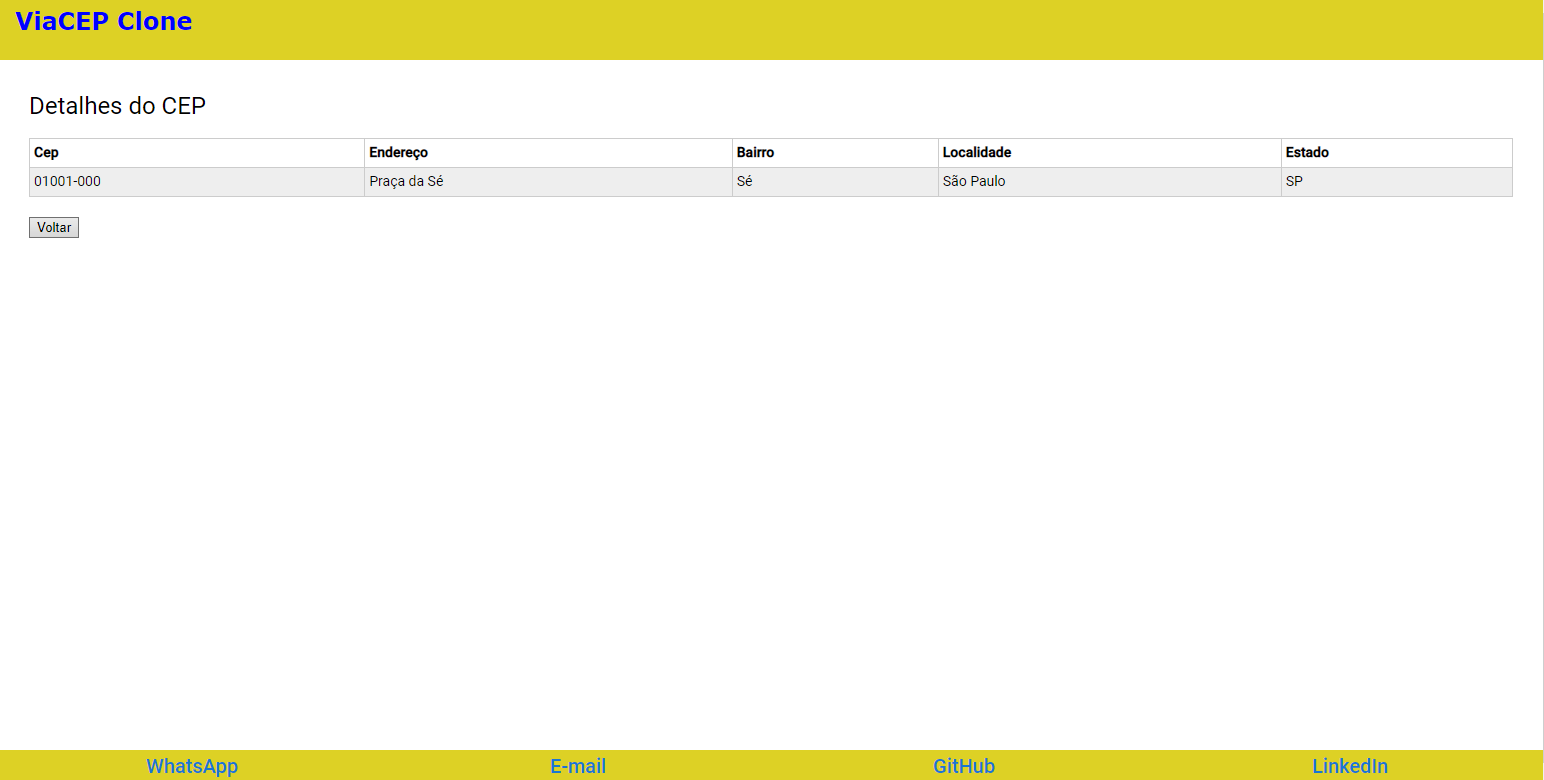Click the CEP value 01001-000
Image resolution: width=1544 pixels, height=780 pixels.
coord(67,181)
